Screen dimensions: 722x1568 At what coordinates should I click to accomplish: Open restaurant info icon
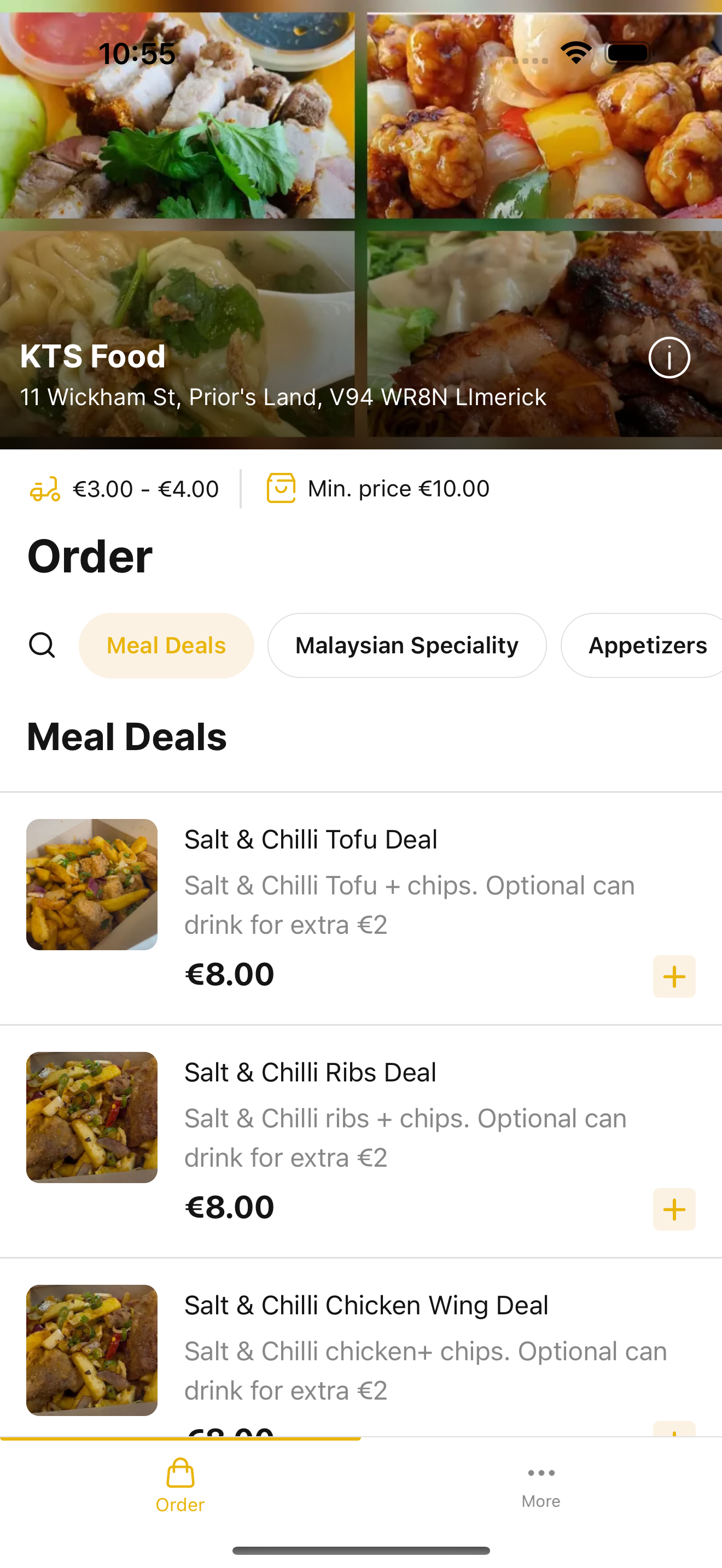click(669, 358)
